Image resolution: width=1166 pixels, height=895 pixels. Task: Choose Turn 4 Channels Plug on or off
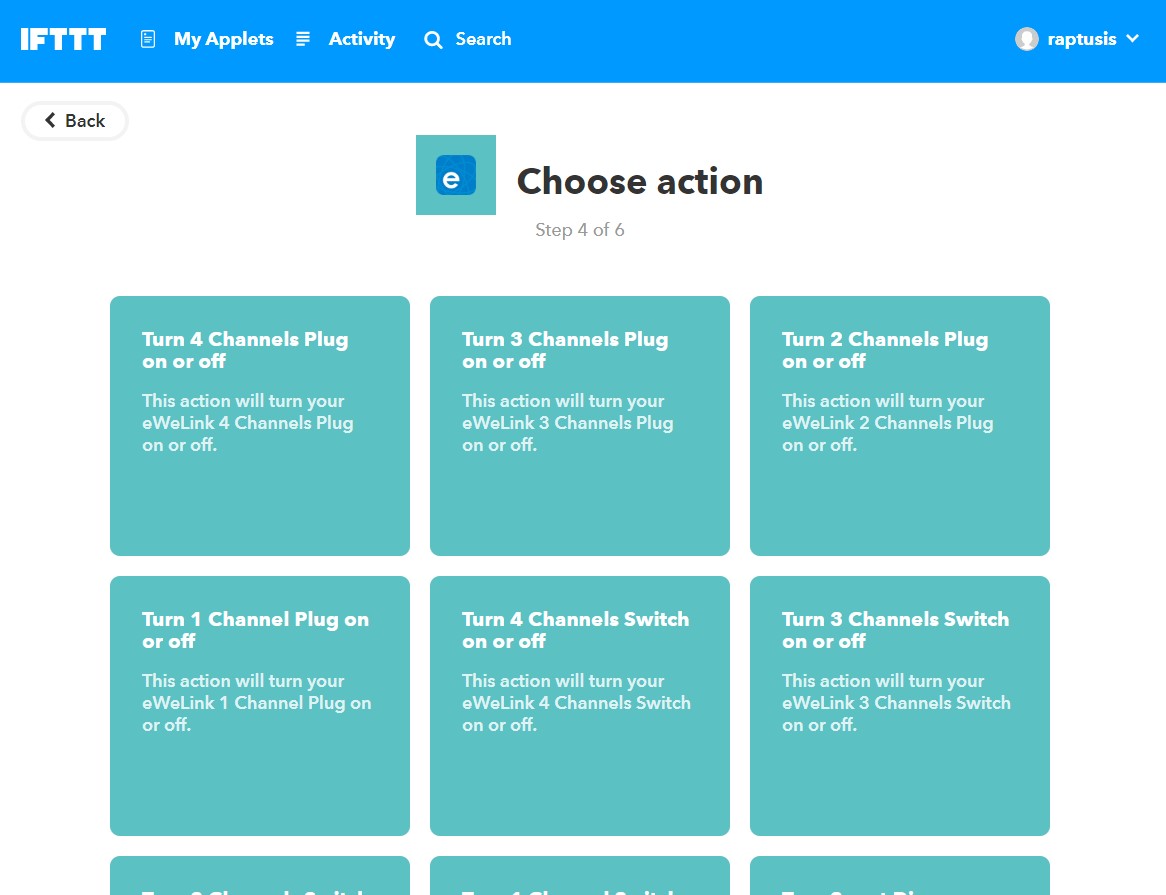tap(260, 426)
